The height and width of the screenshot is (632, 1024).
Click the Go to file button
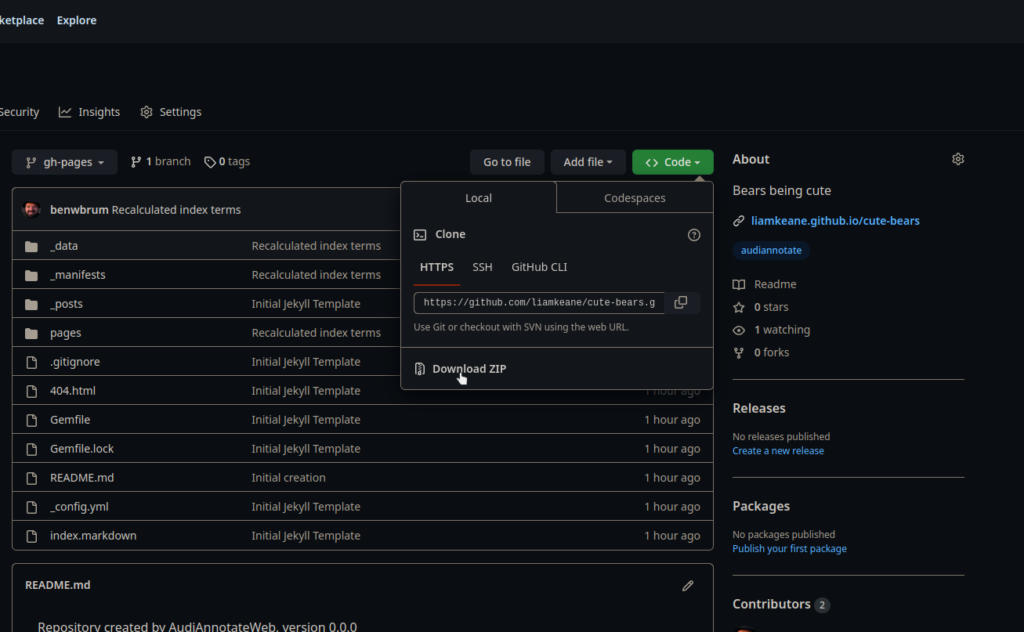(507, 162)
